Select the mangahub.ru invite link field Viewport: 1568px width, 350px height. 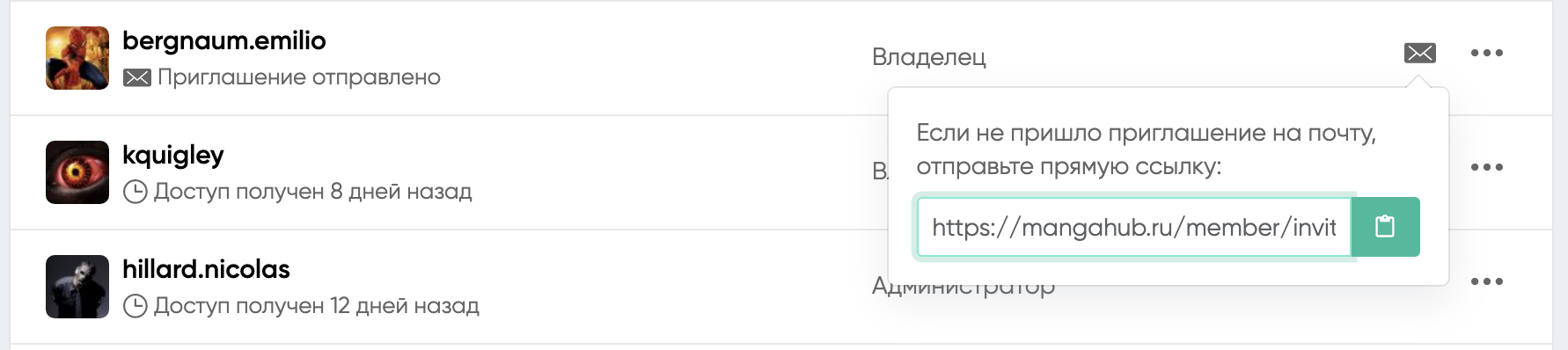tap(1134, 227)
